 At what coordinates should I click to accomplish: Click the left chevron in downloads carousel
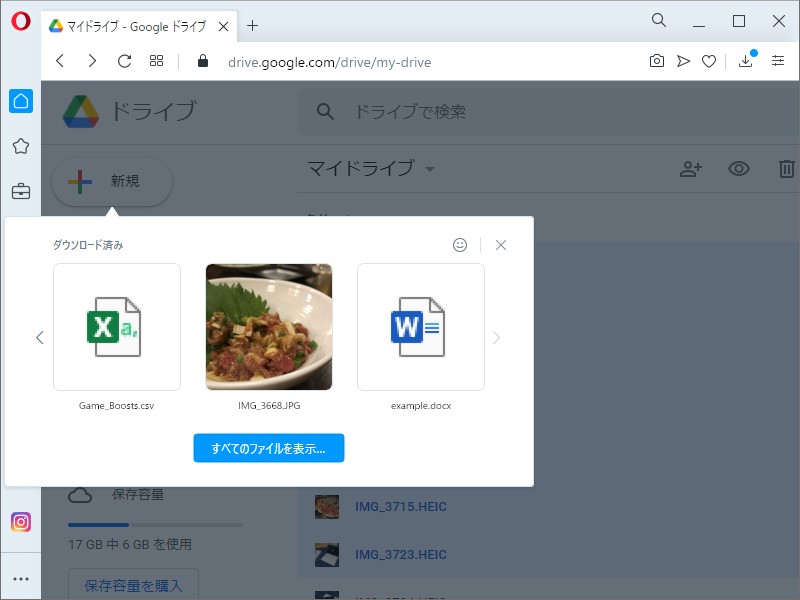(40, 338)
